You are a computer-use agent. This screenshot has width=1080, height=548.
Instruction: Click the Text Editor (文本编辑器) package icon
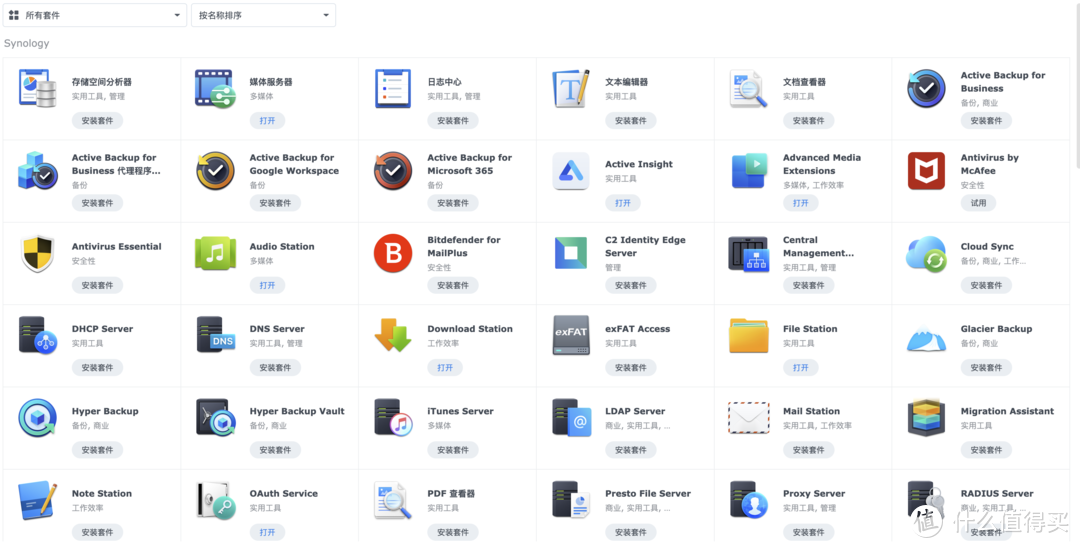pyautogui.click(x=571, y=88)
